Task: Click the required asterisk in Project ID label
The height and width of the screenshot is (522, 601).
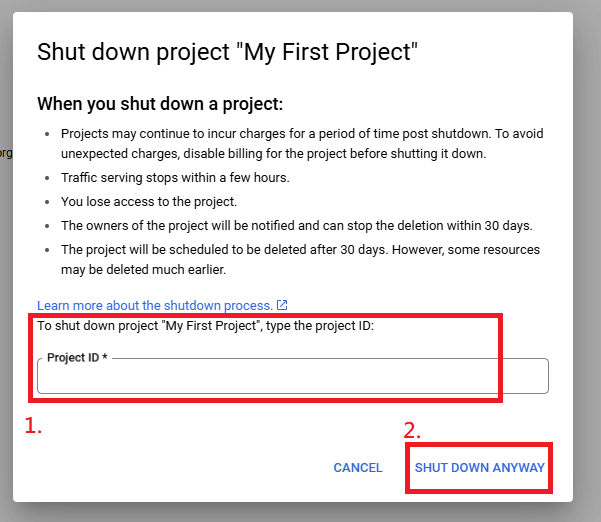Action: [105, 357]
